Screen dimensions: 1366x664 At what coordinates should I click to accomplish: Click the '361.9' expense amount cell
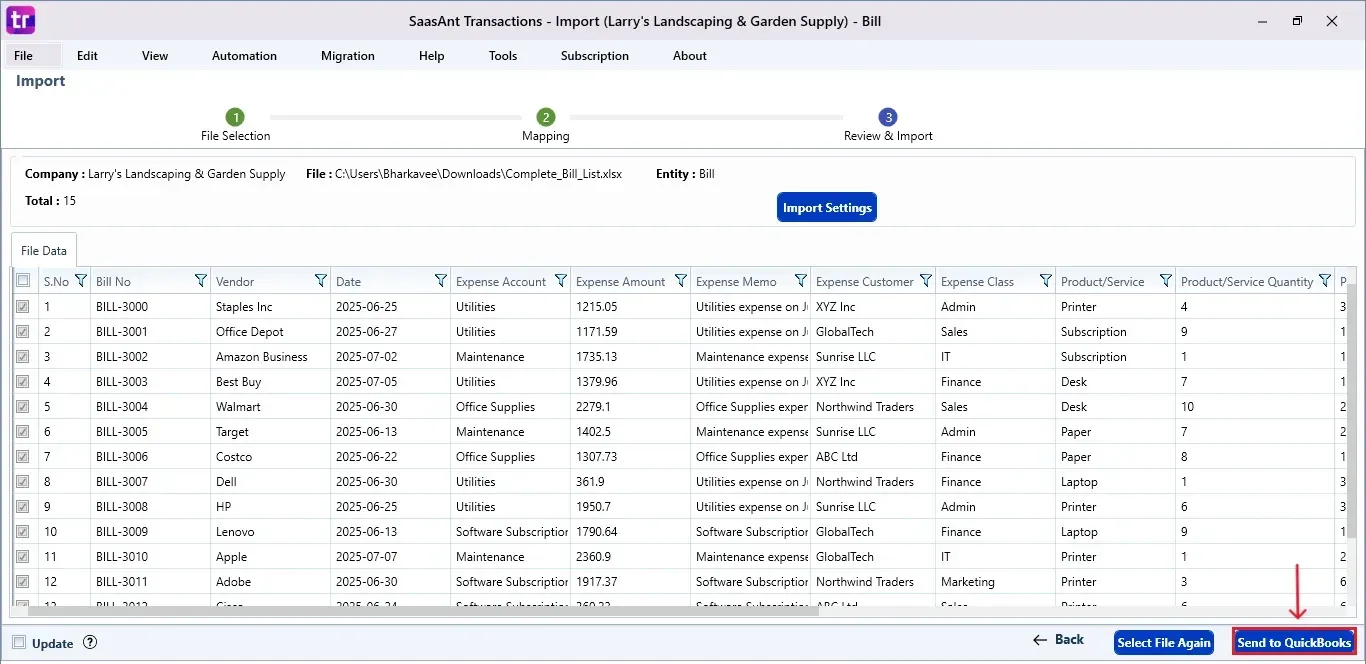click(x=630, y=482)
